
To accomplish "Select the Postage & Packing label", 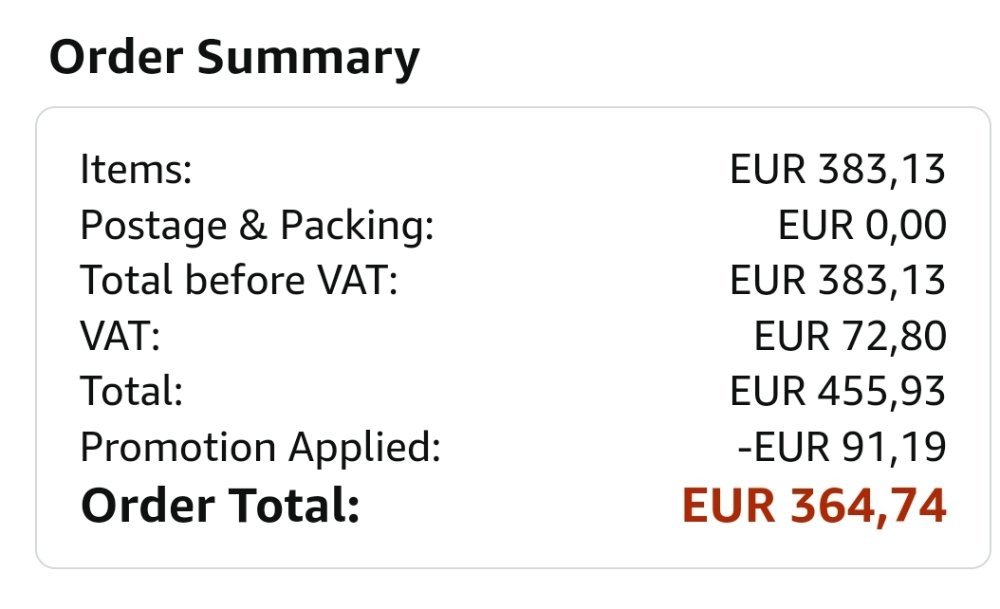I will (257, 227).
